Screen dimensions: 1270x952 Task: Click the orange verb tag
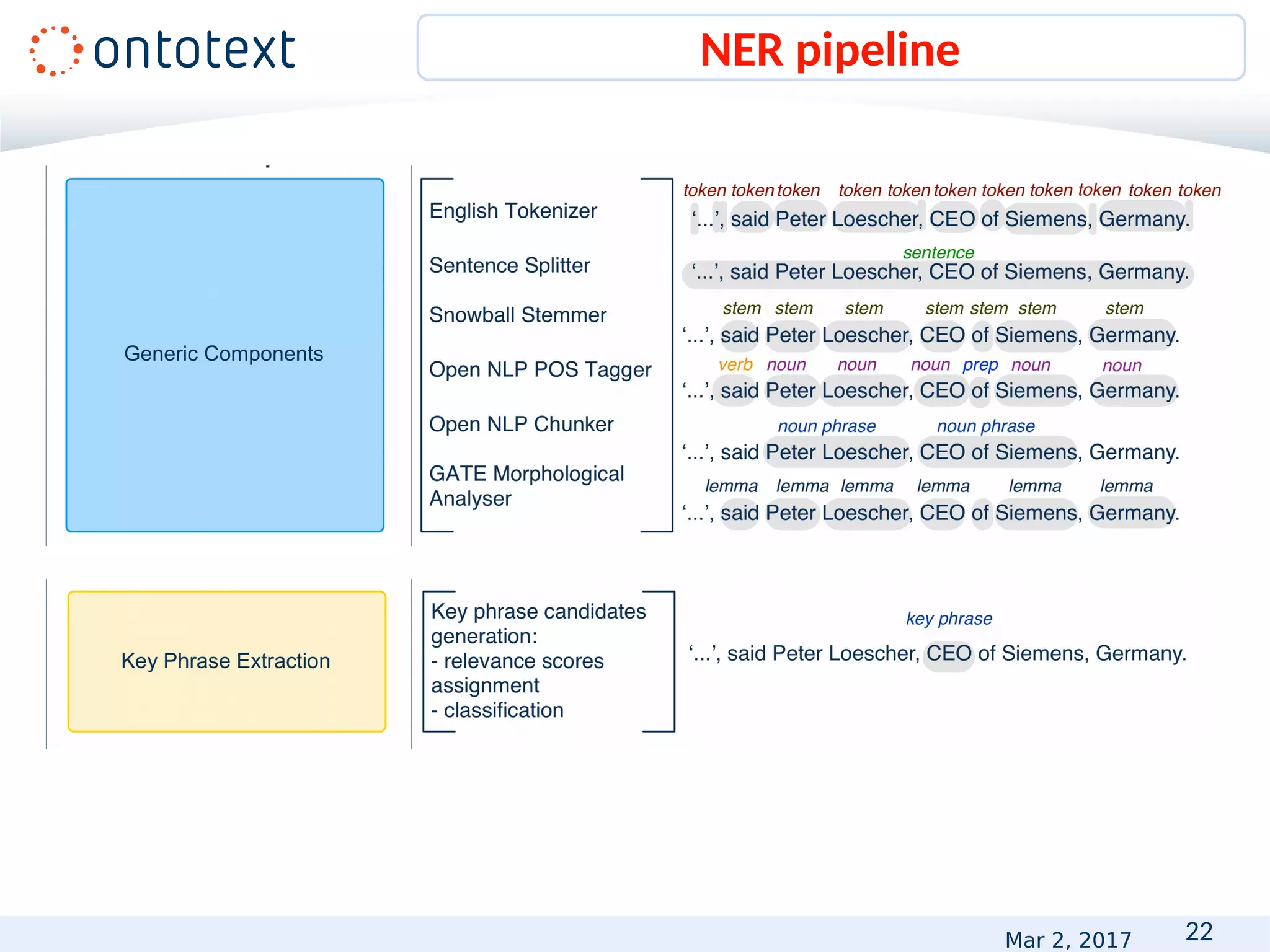[x=735, y=365]
